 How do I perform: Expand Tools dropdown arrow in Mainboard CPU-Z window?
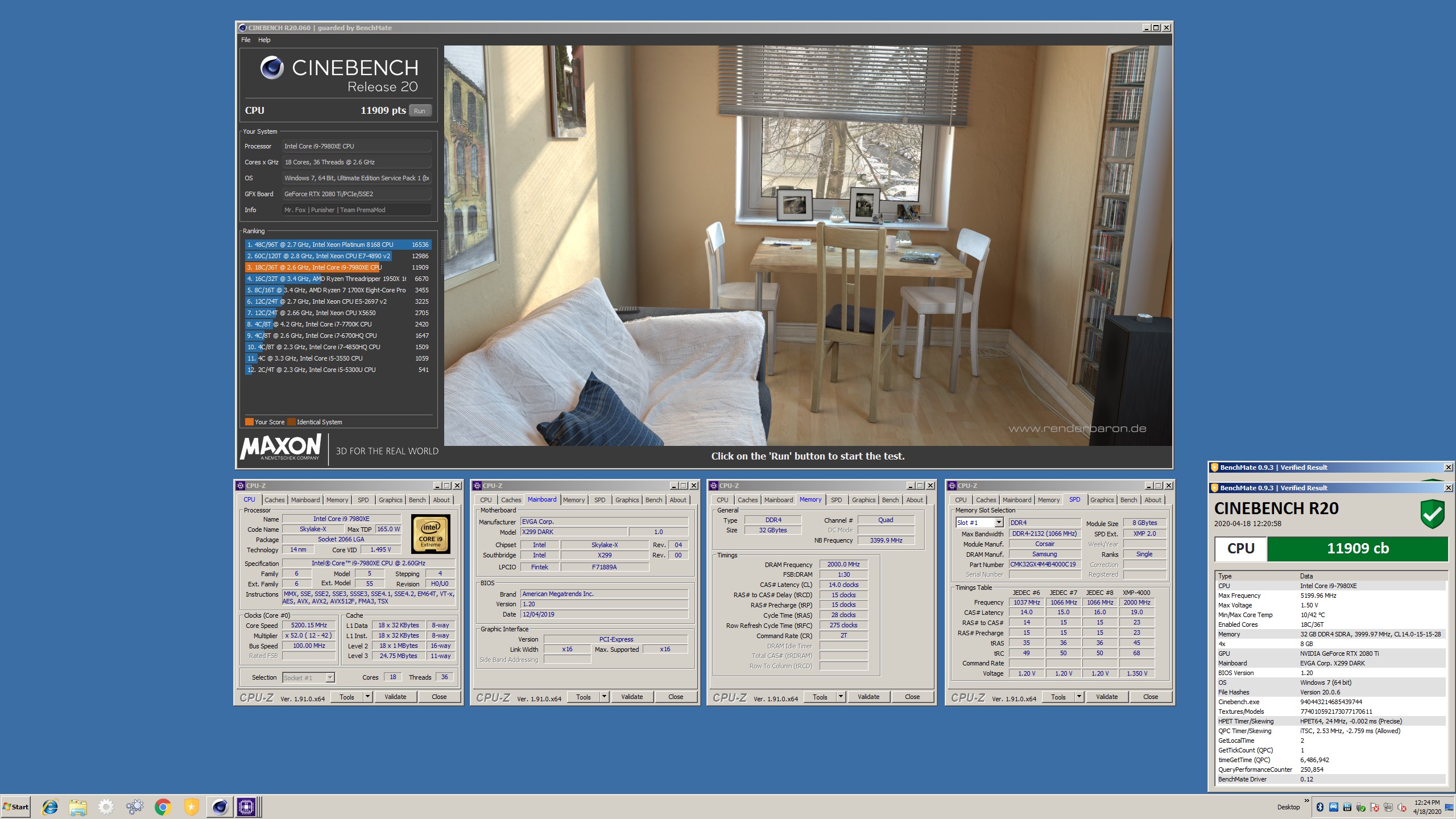click(604, 697)
